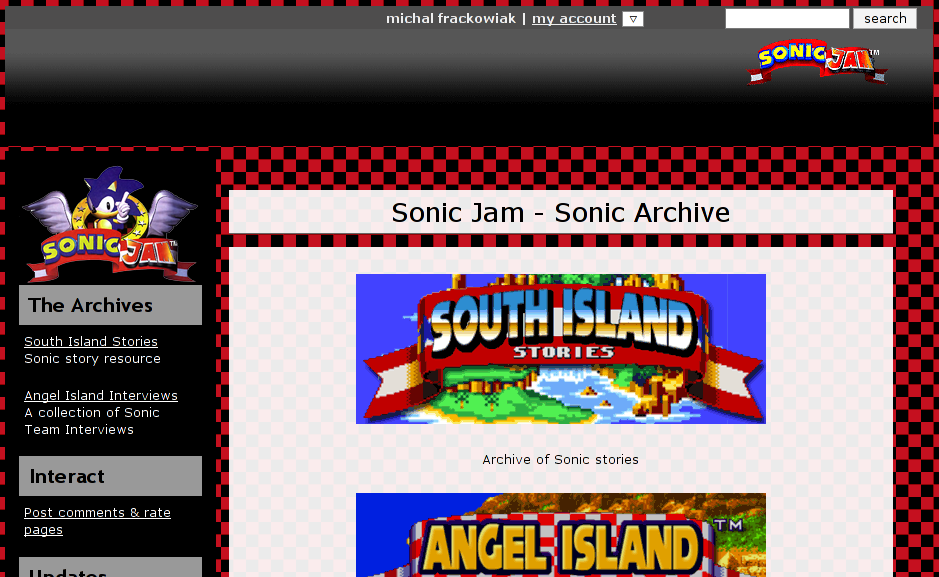939x577 pixels.
Task: Click the Angel Island banner image
Action: click(561, 535)
